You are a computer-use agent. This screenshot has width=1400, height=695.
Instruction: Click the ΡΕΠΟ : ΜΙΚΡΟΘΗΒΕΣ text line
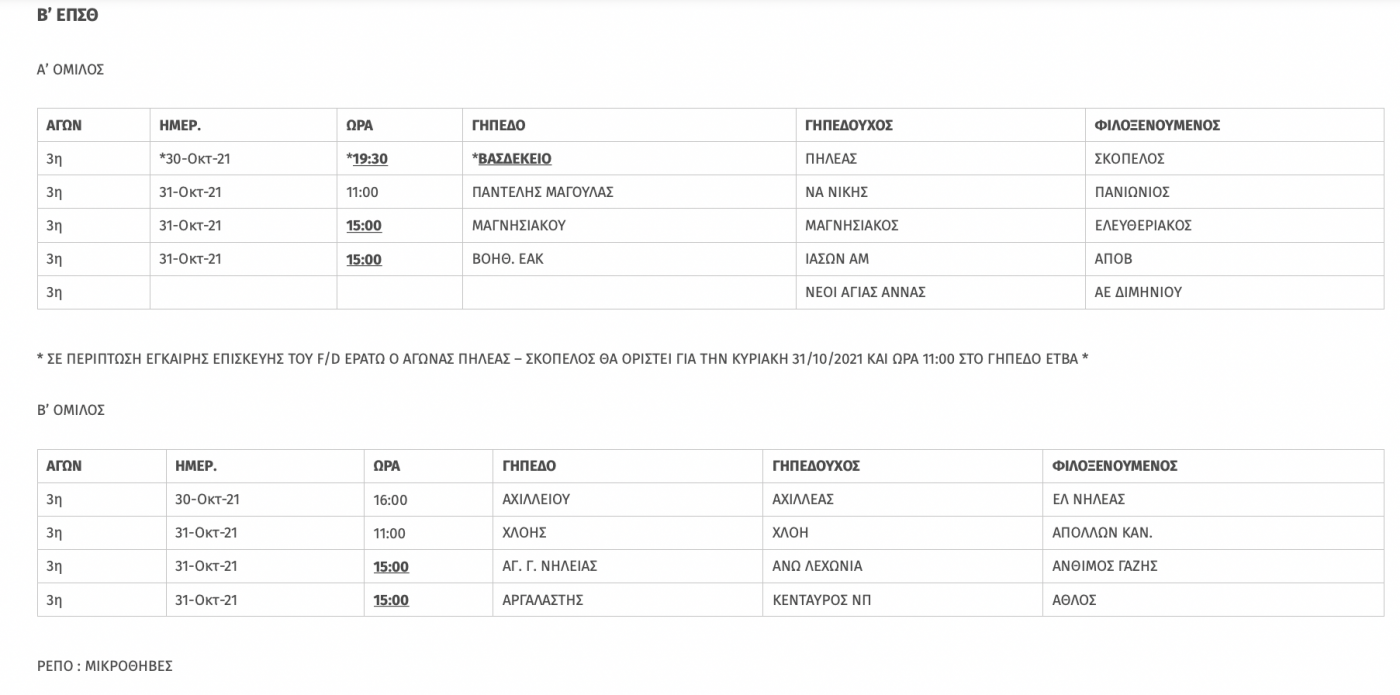tap(105, 665)
